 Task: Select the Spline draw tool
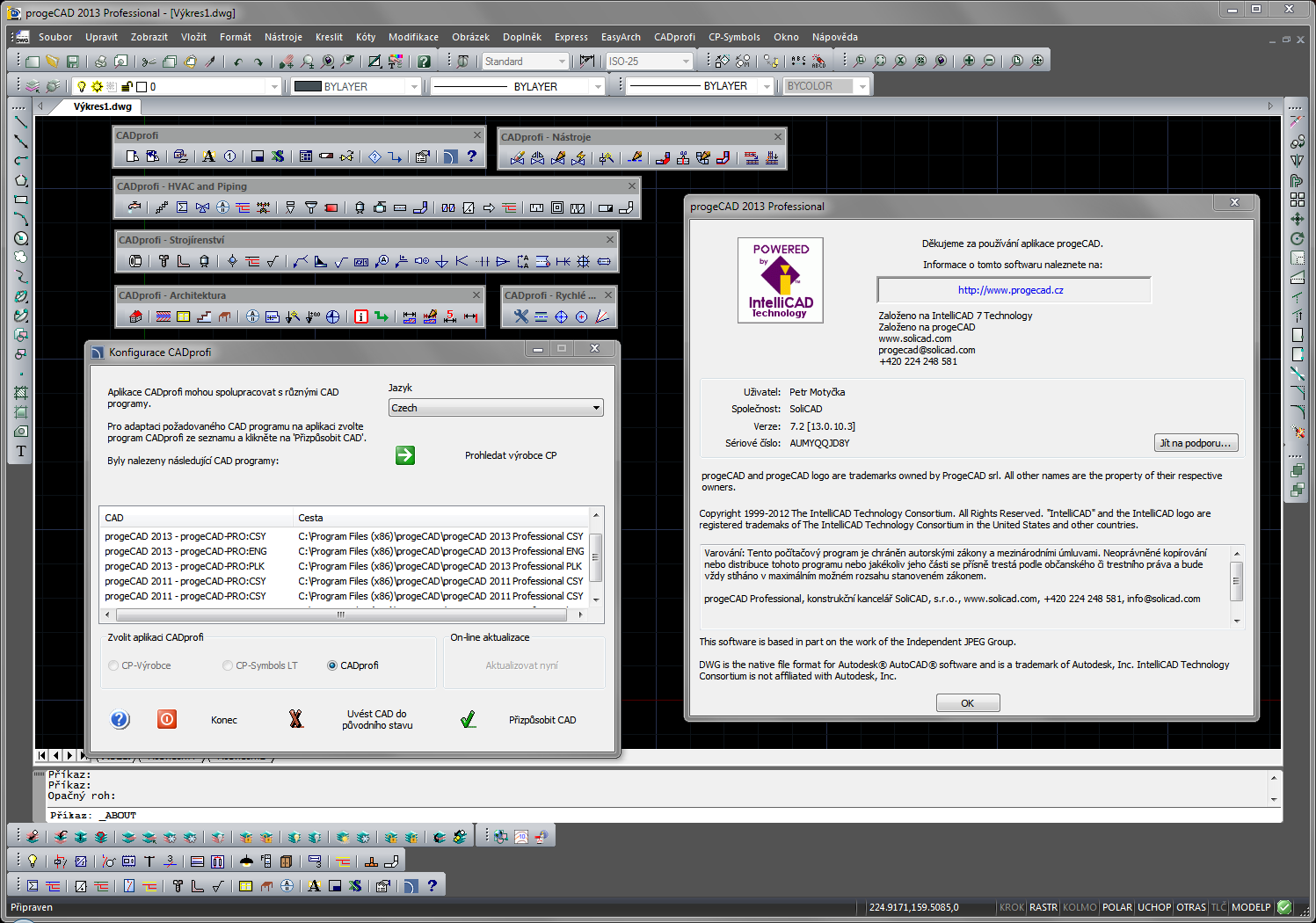(21, 277)
